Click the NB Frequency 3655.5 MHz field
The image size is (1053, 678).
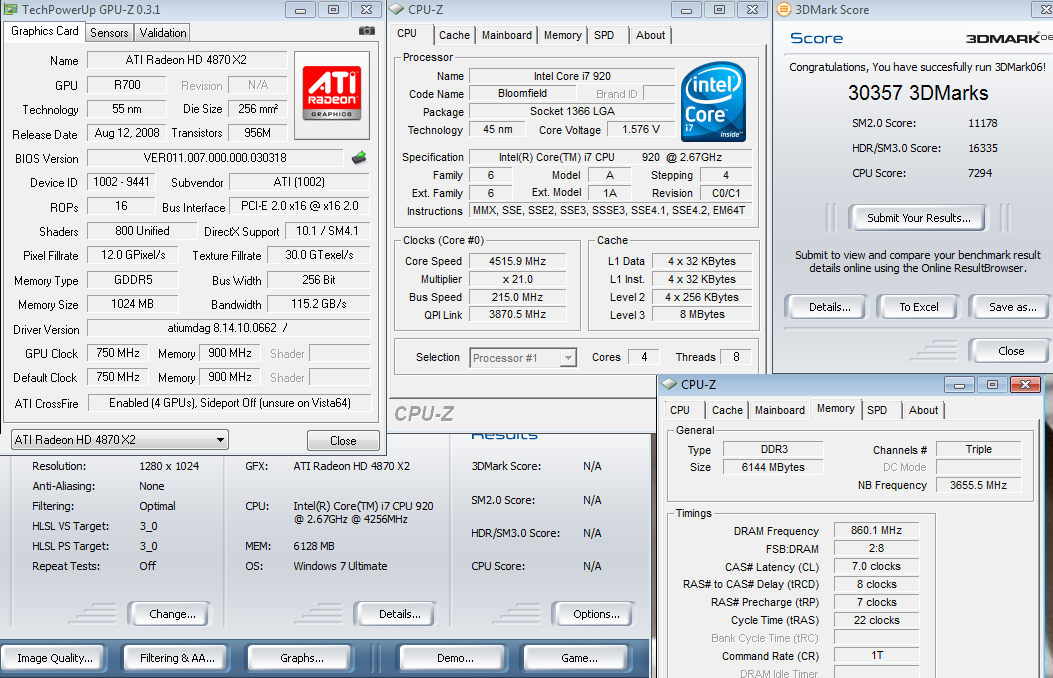[978, 485]
